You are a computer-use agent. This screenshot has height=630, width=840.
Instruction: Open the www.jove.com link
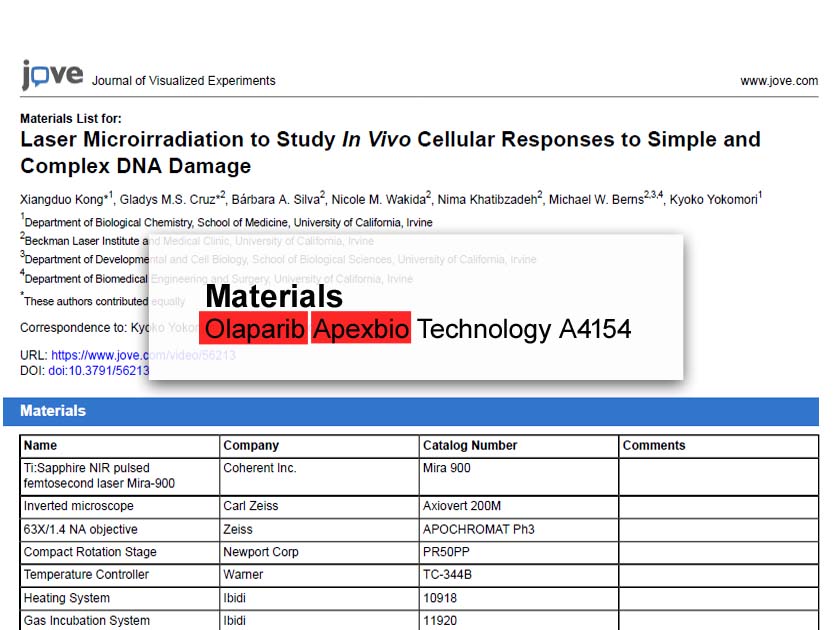pyautogui.click(x=778, y=81)
